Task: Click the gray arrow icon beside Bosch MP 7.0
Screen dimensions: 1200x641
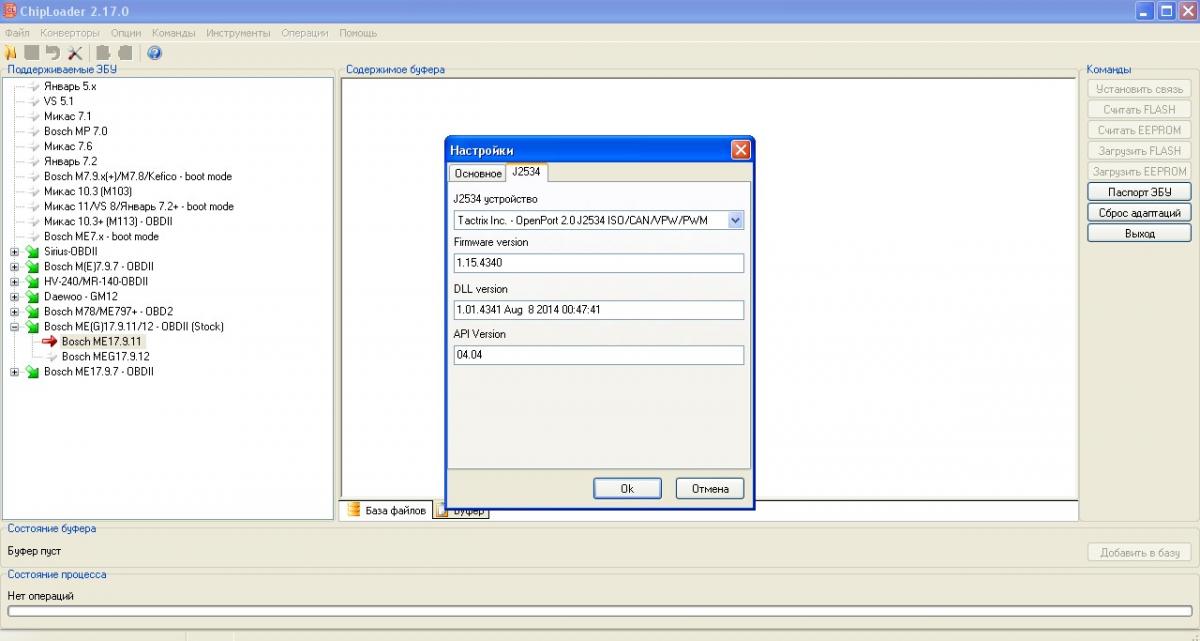Action: point(34,131)
